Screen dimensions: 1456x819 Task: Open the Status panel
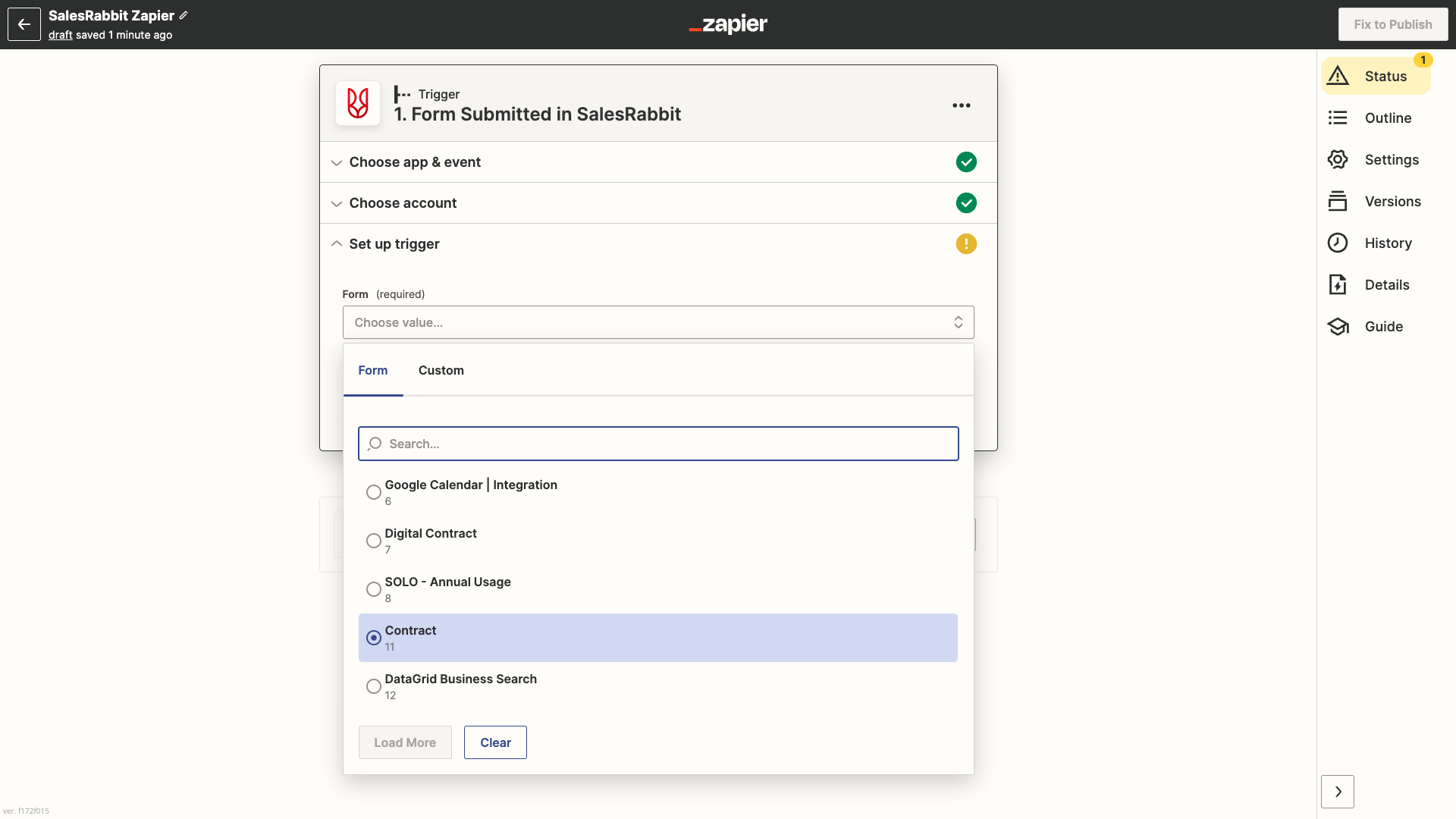(1376, 76)
